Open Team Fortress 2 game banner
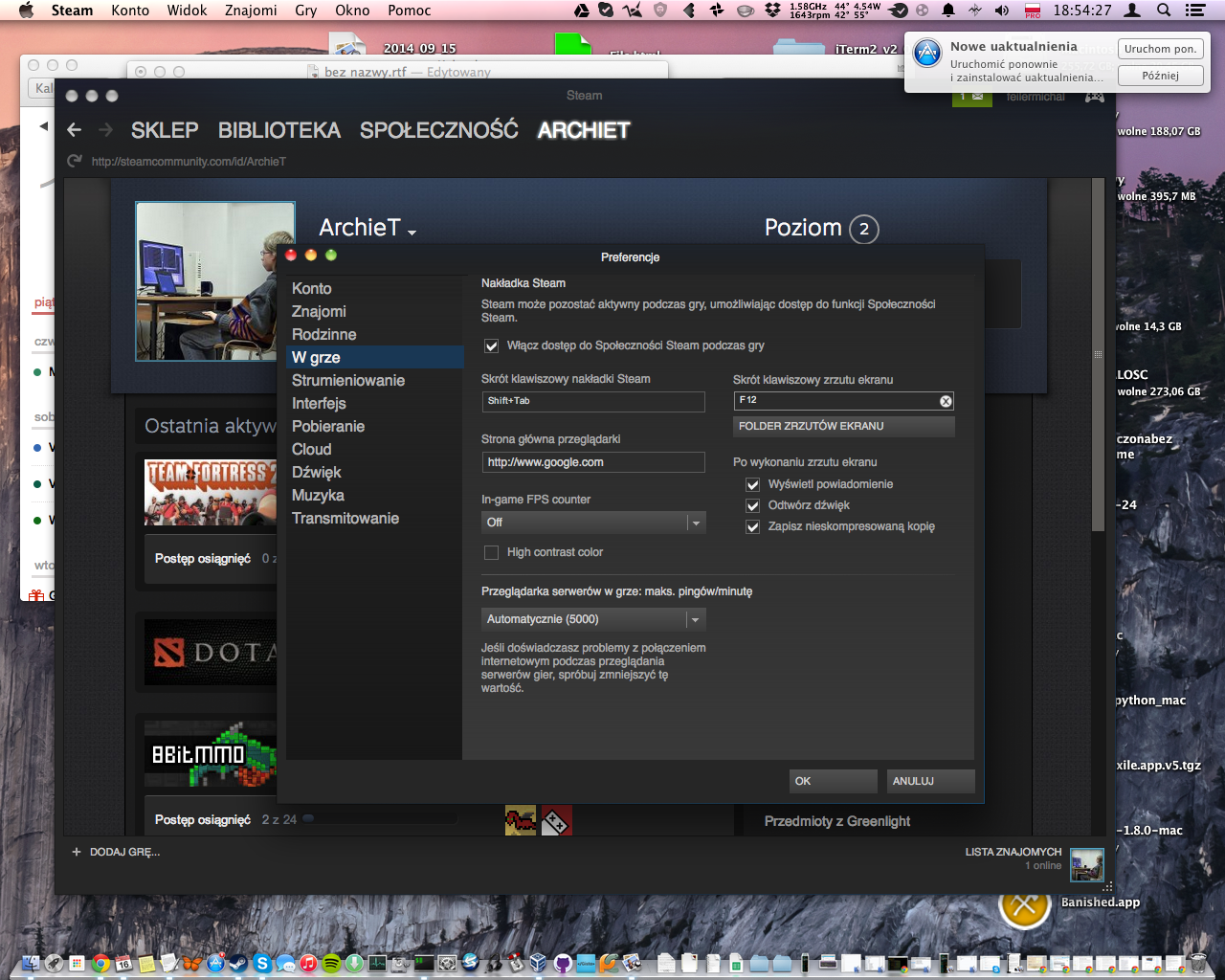 click(x=211, y=492)
